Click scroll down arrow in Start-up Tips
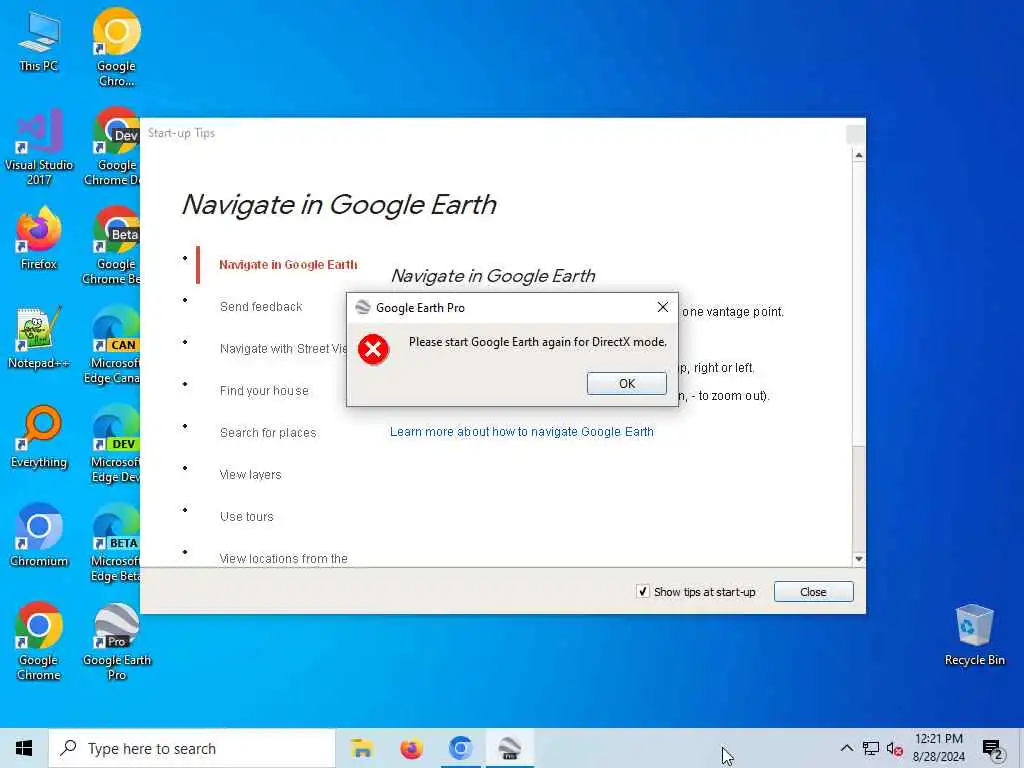Viewport: 1024px width, 768px height. (x=859, y=559)
